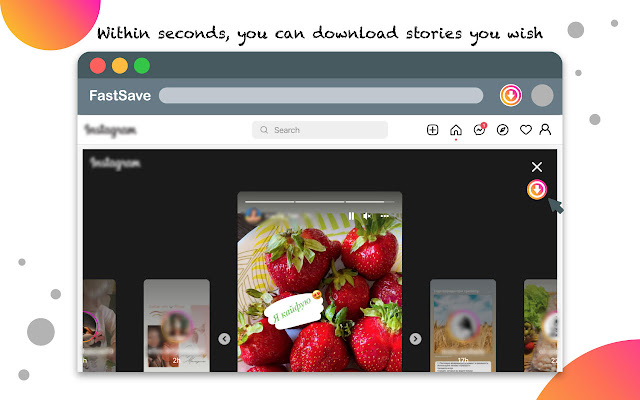Pause the strawberry story
Viewport: 640px width, 400px height.
click(351, 216)
